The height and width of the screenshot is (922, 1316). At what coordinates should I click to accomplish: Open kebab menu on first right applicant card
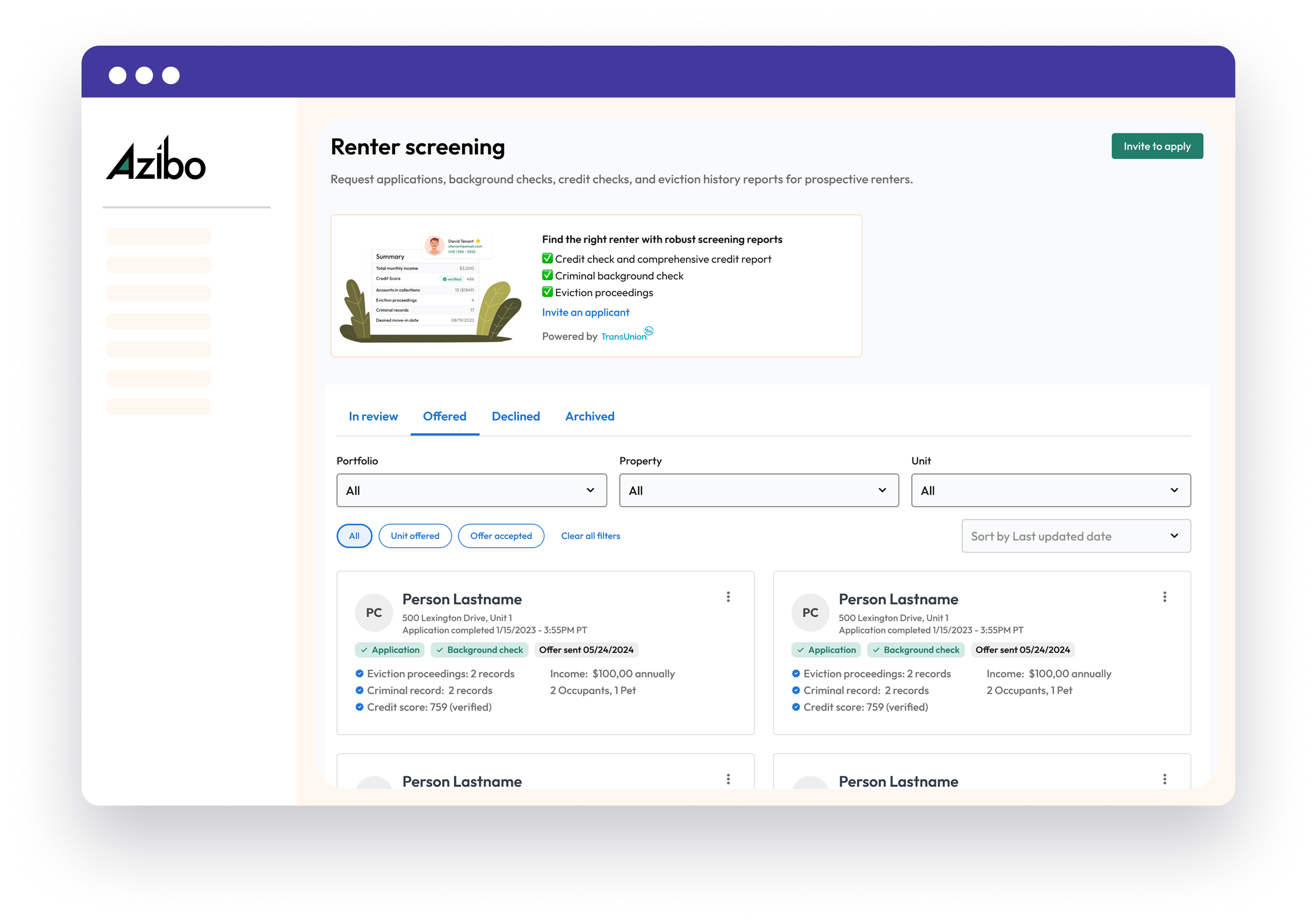[x=1164, y=597]
